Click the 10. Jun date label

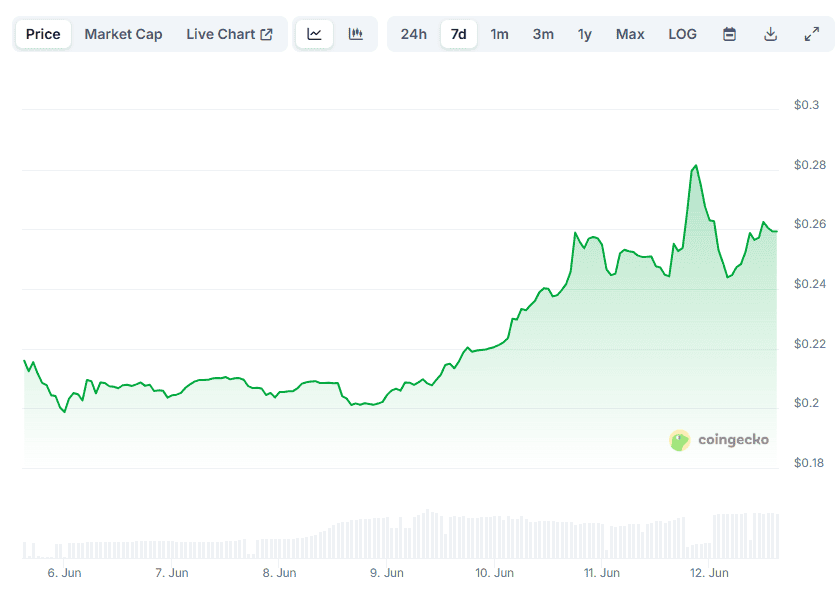click(x=494, y=573)
